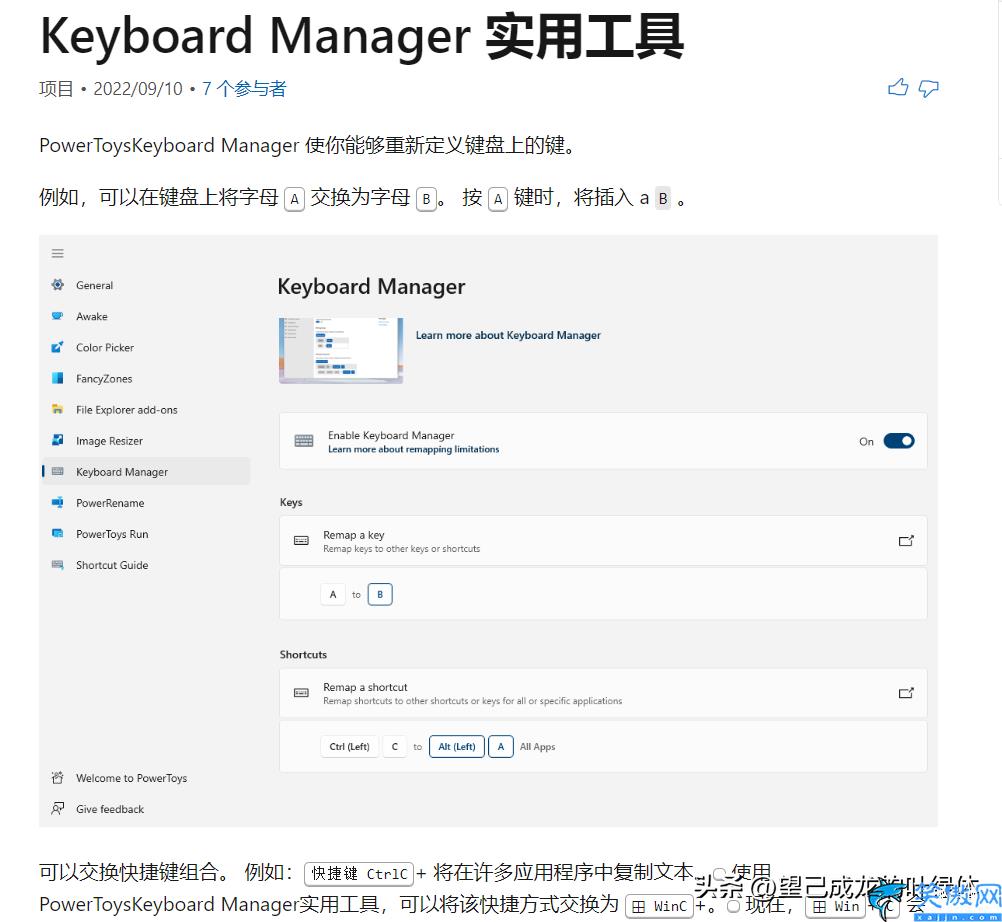Screen dimensions: 1002x922
Task: Click the Ctrl (Left) shortcut key chip
Action: click(349, 746)
